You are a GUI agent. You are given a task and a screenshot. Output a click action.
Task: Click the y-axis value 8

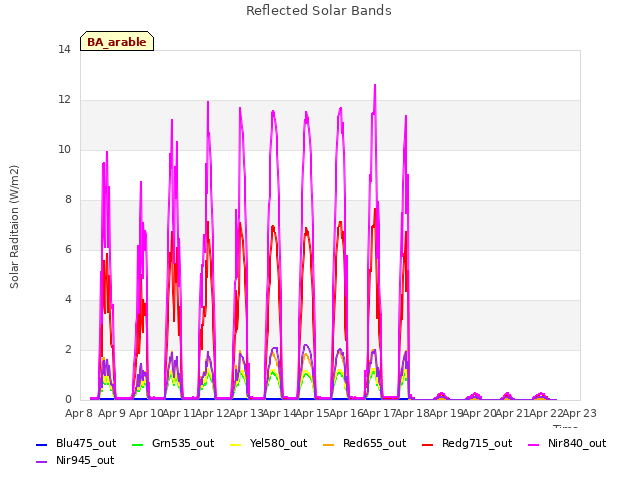point(68,200)
